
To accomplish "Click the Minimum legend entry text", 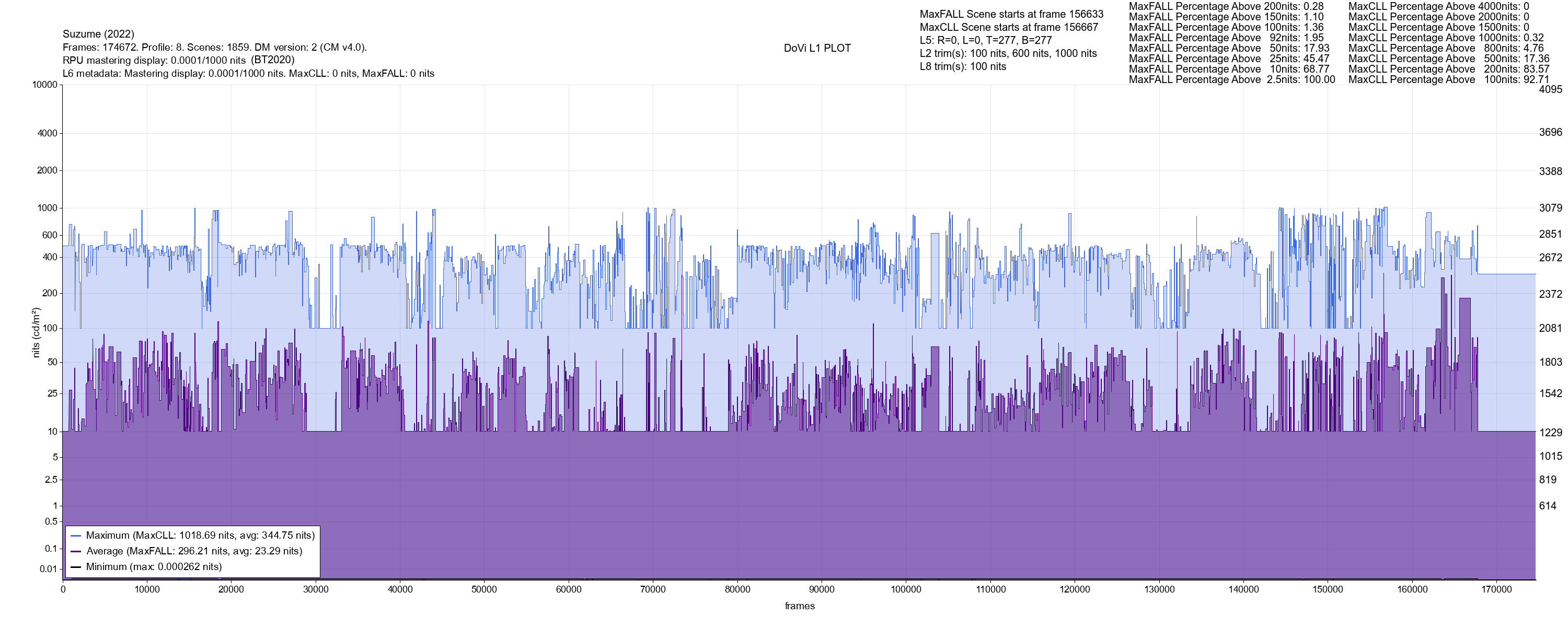I will click(x=154, y=567).
